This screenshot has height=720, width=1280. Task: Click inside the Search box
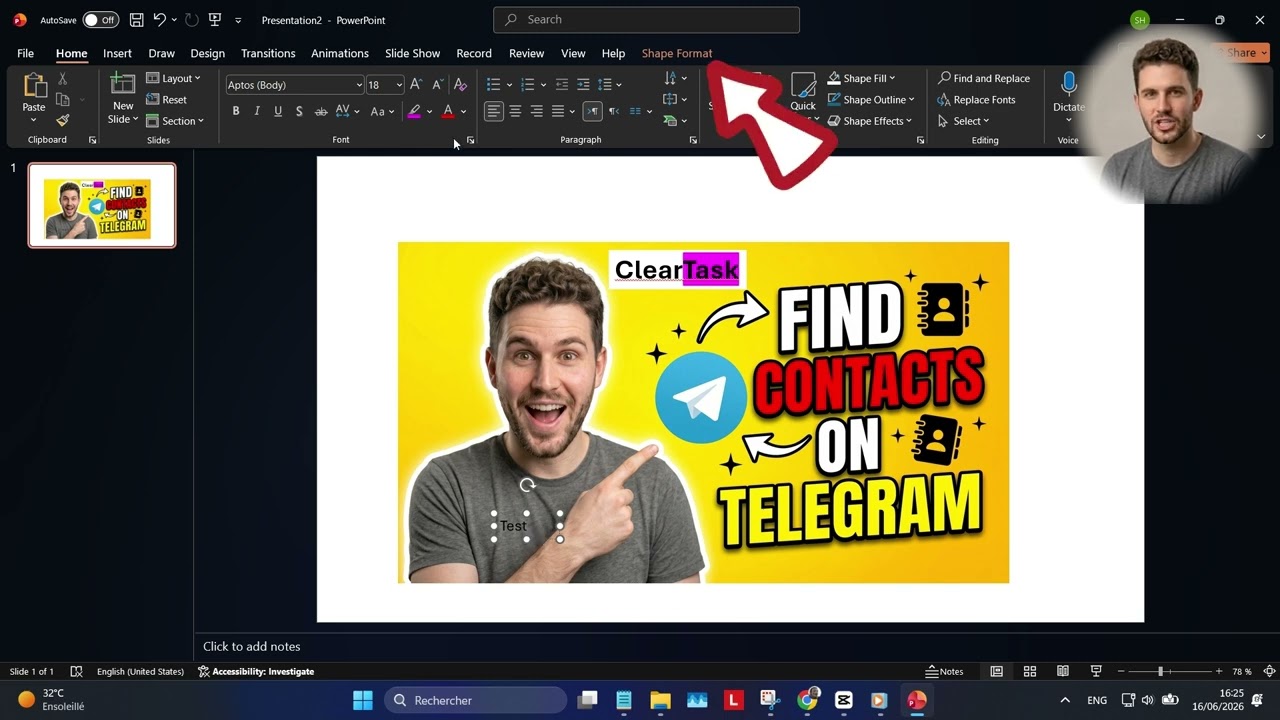point(646,19)
